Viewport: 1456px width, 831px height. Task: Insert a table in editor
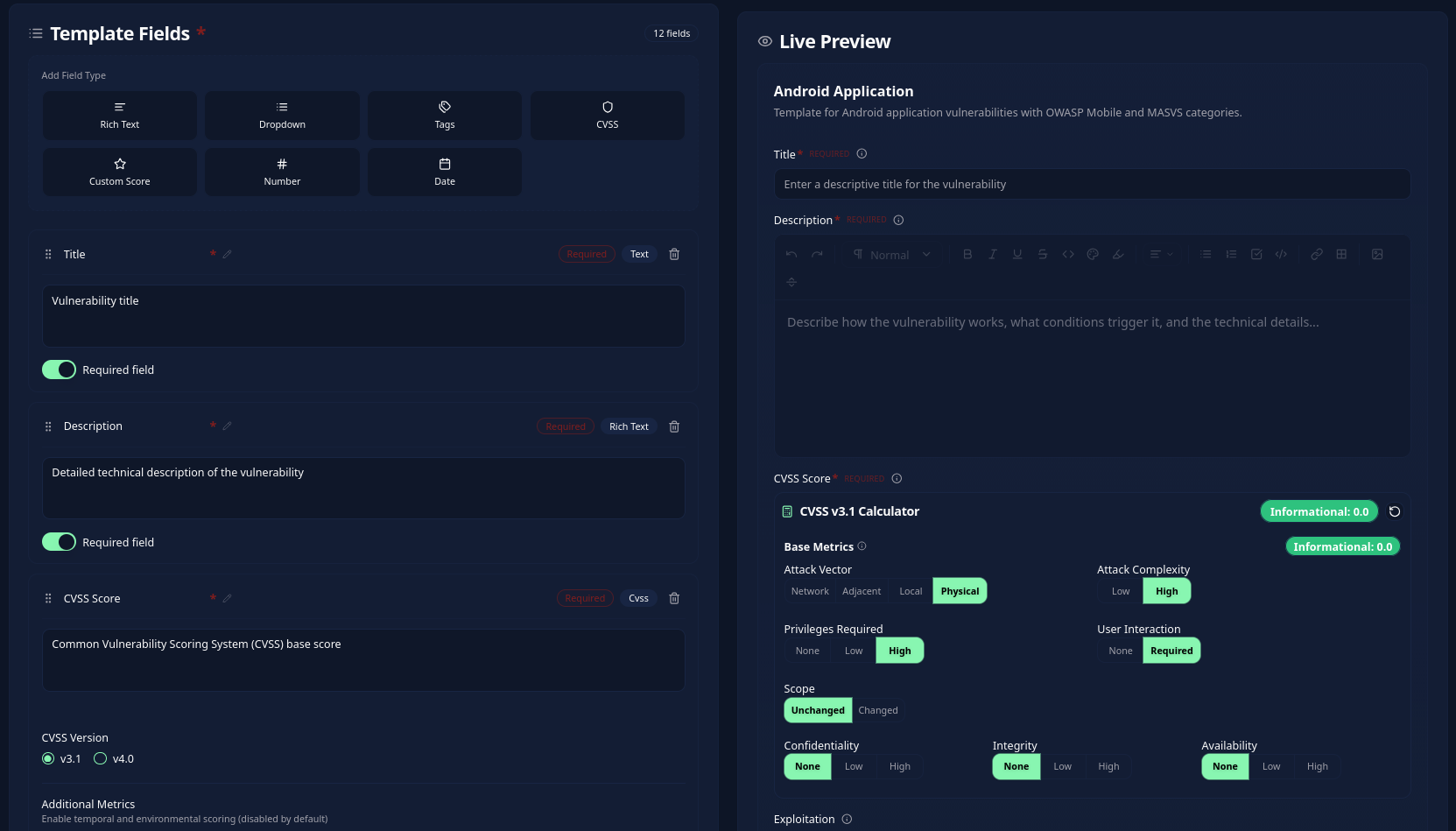(x=1341, y=254)
